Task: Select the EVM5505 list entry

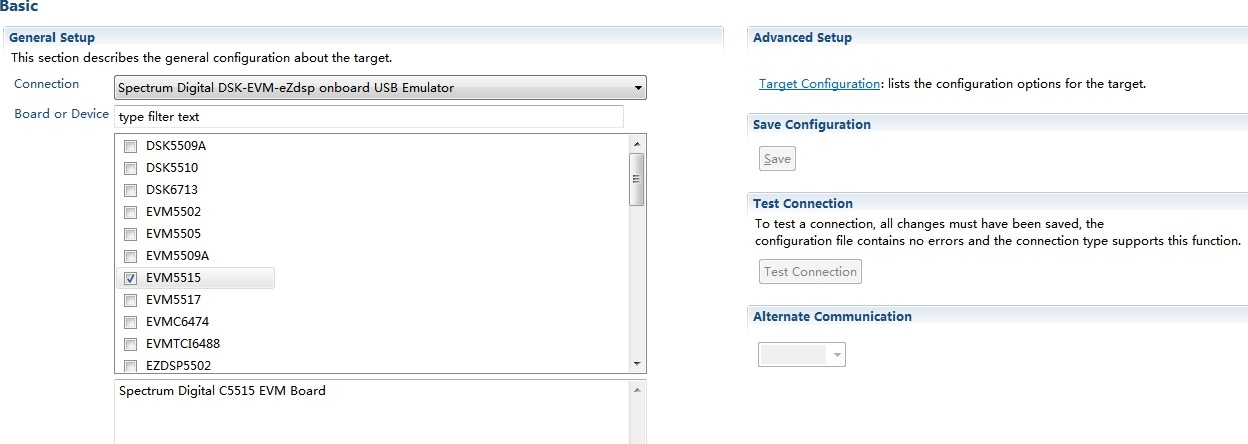Action: [173, 234]
